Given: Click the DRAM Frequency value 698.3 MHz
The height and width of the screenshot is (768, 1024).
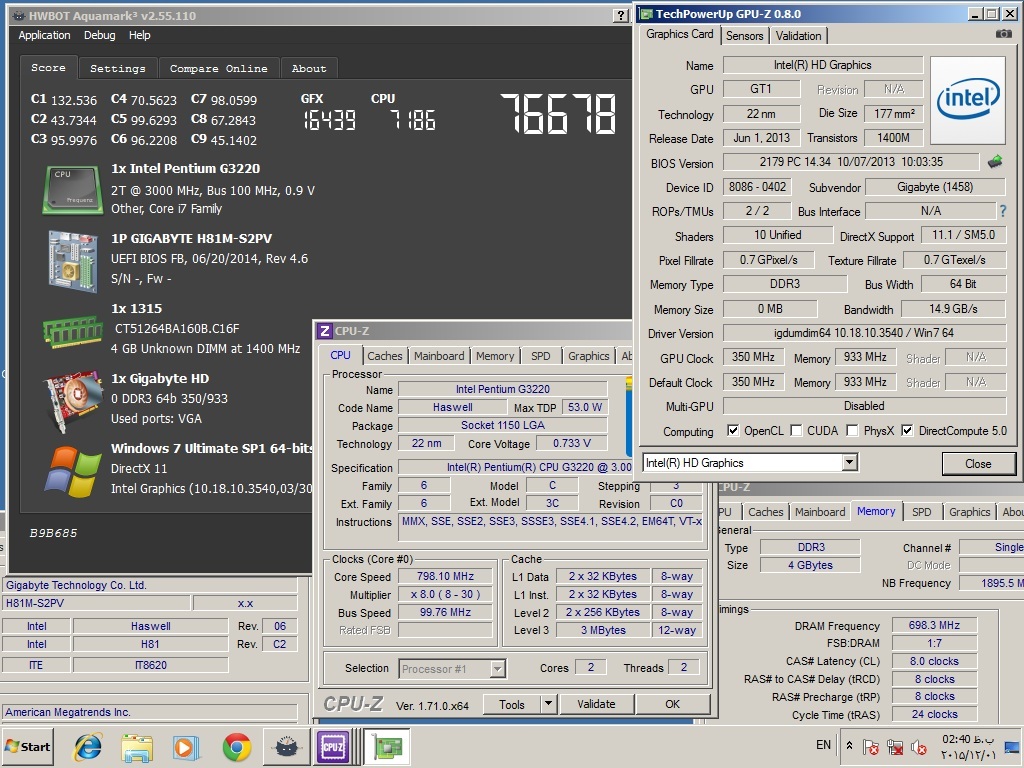Looking at the screenshot, I should point(934,626).
